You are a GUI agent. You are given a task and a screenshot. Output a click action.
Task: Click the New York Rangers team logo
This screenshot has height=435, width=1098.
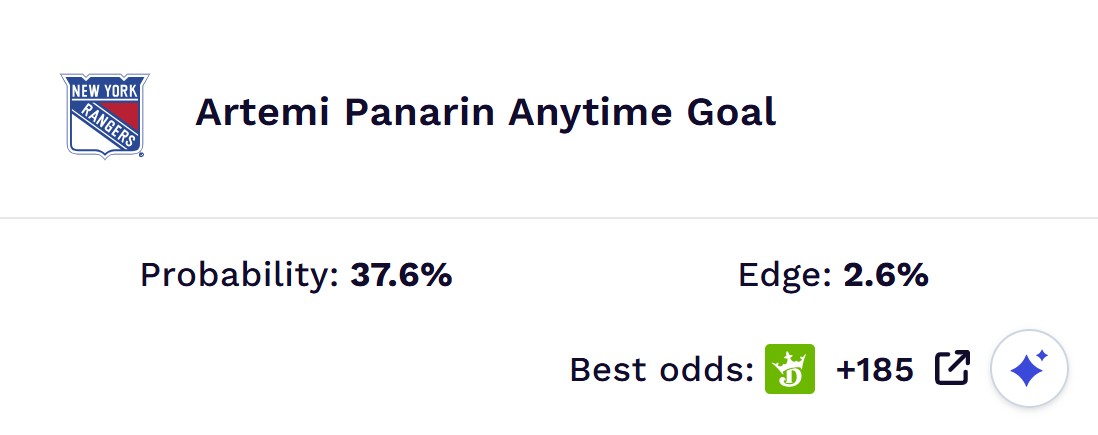[x=103, y=115]
